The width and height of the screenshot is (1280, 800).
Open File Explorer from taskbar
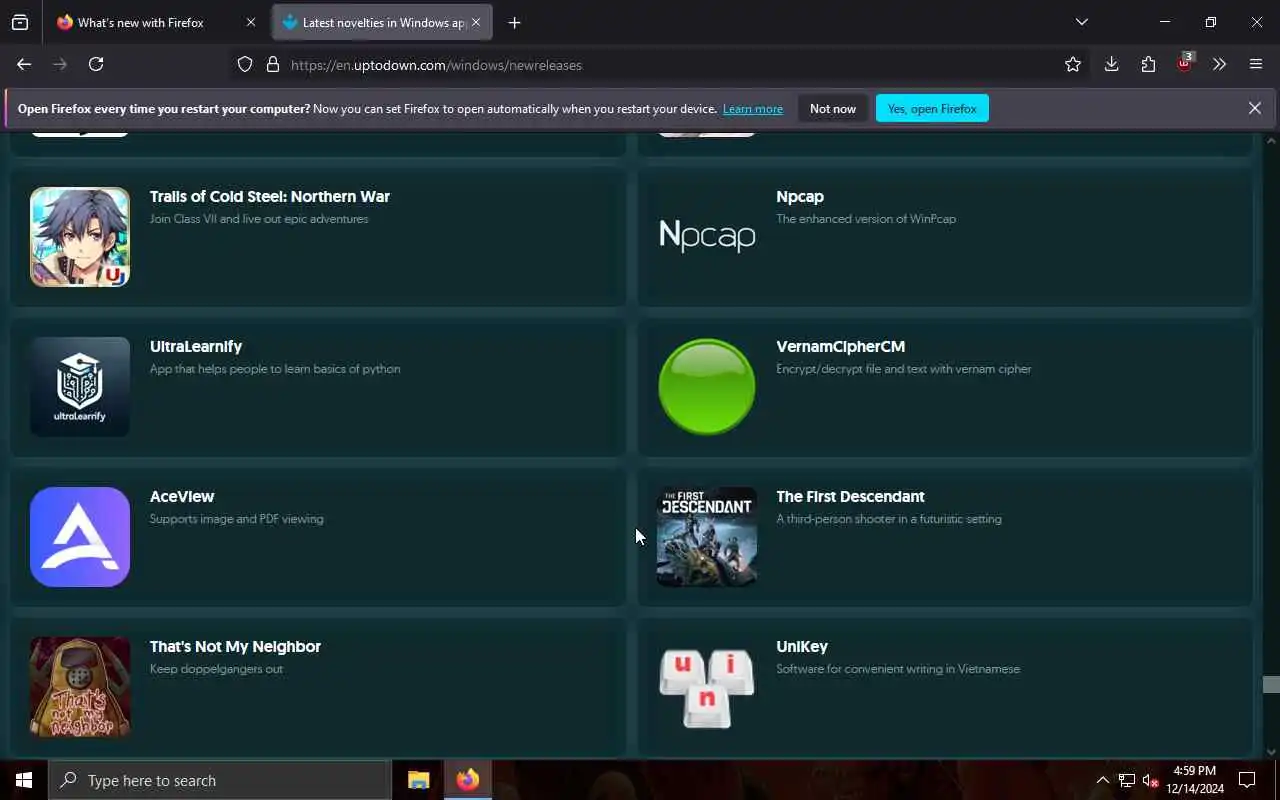click(x=418, y=780)
